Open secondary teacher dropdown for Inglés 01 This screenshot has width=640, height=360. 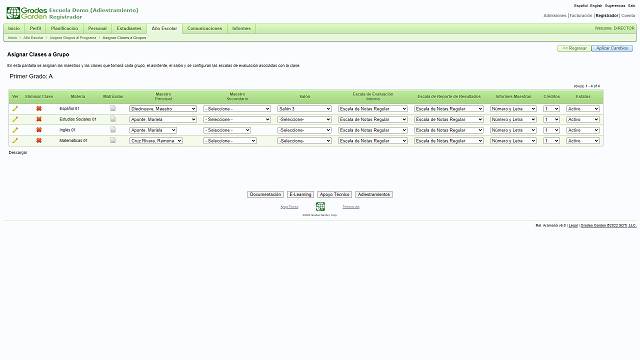(227, 130)
